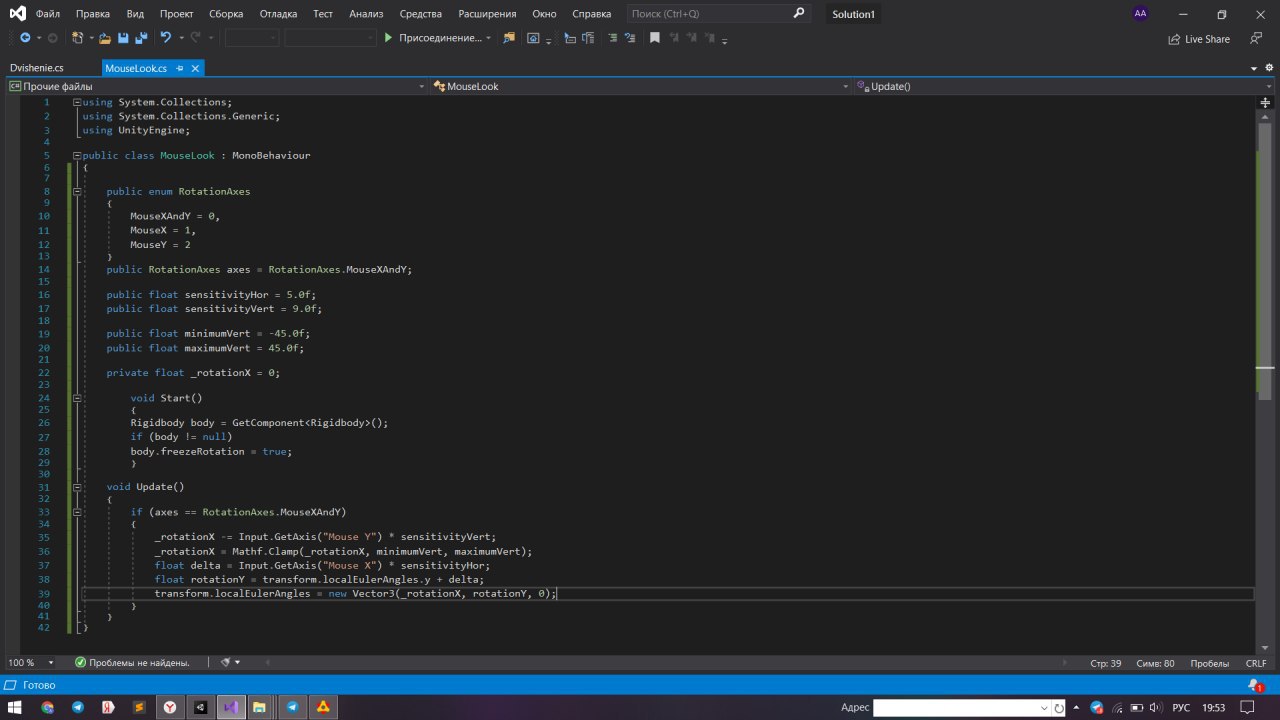The width and height of the screenshot is (1280, 720).
Task: Click the Navigate Backward arrow icon
Action: pos(25,38)
